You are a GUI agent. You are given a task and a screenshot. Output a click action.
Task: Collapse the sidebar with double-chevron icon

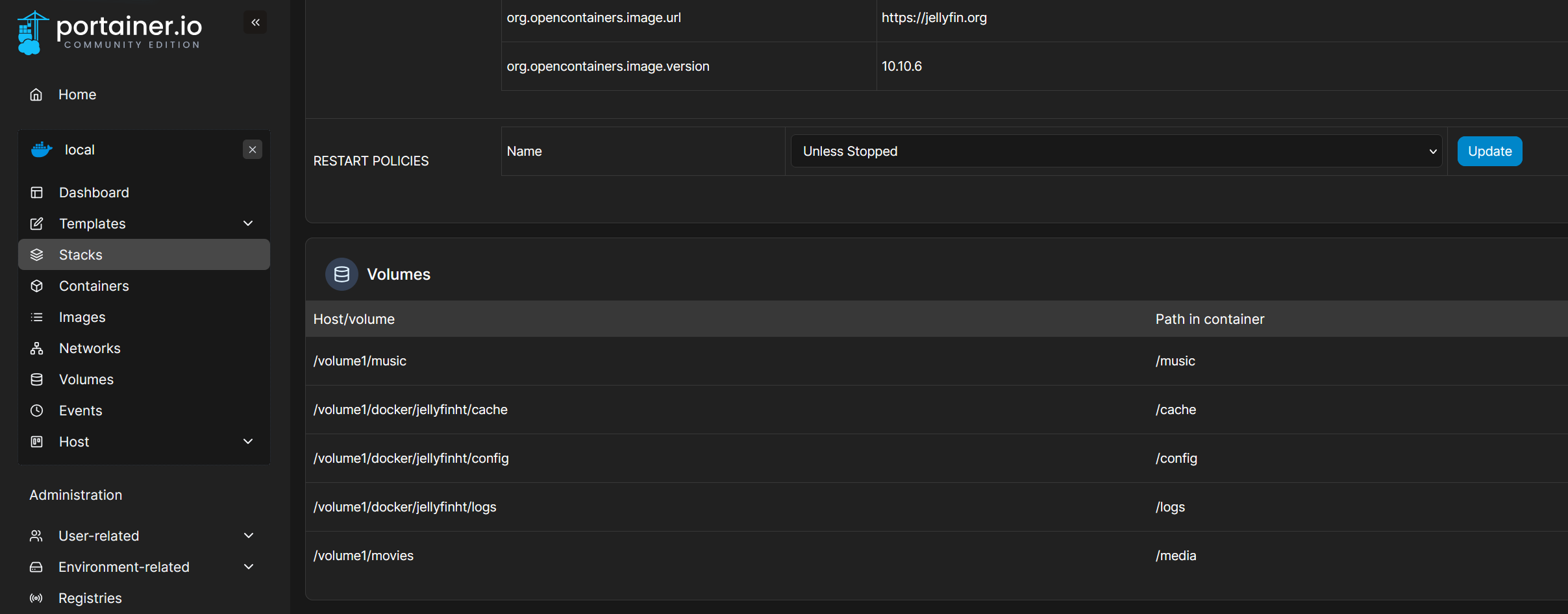[255, 23]
